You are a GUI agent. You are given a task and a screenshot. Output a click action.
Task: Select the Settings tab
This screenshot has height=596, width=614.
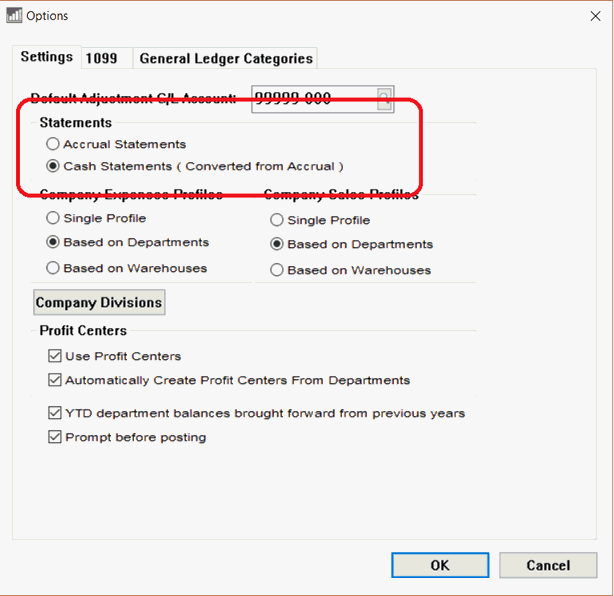[x=47, y=57]
